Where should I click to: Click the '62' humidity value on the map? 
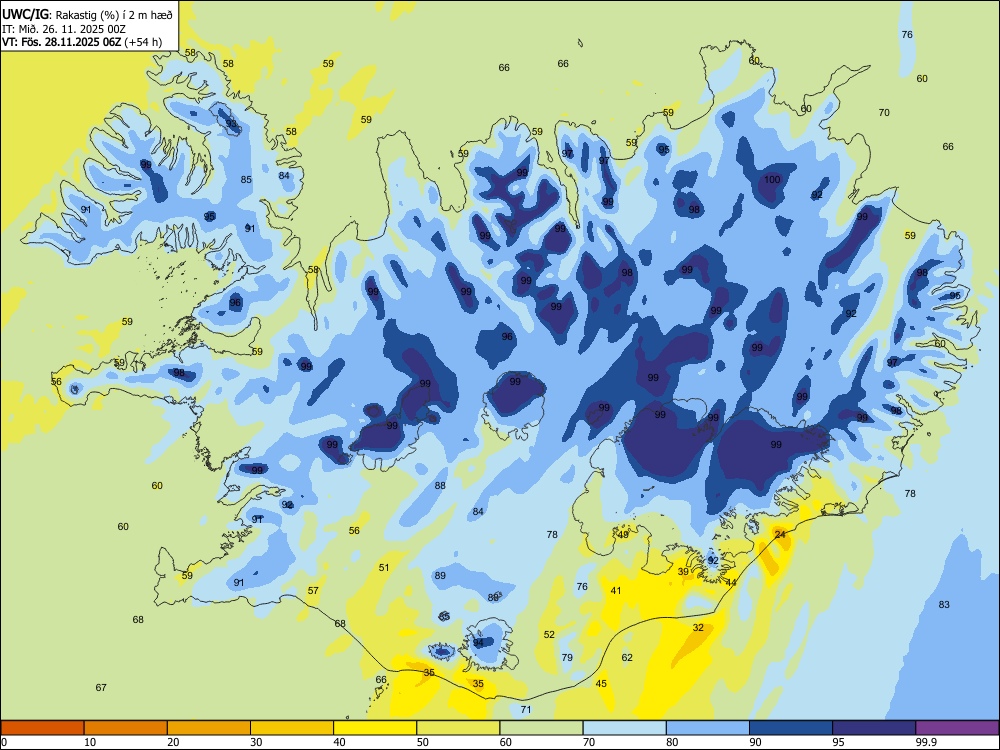(x=627, y=658)
